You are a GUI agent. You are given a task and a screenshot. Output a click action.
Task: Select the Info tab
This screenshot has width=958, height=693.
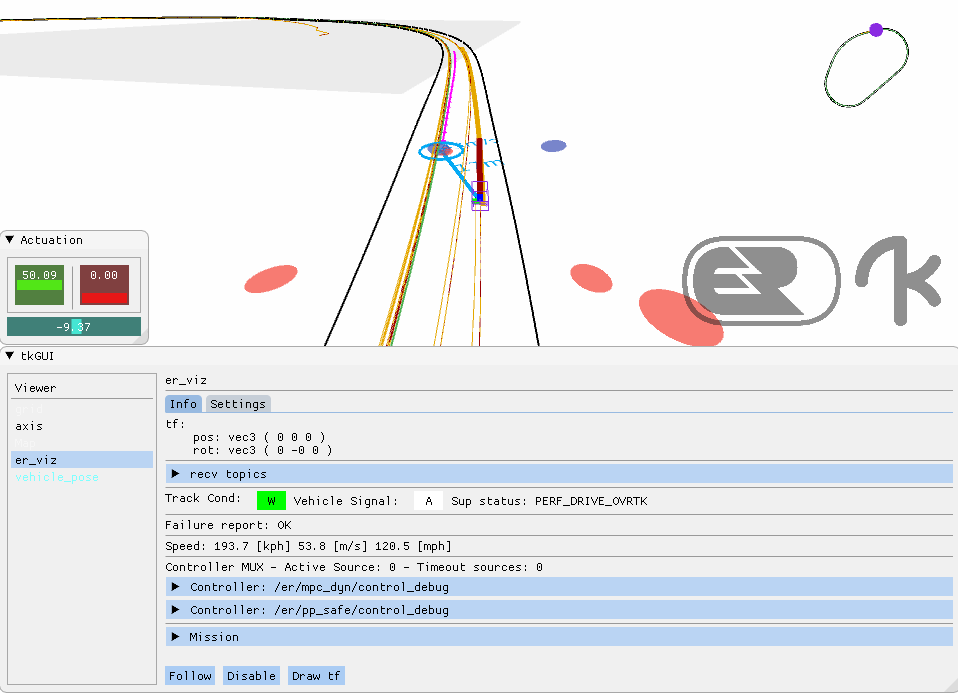click(183, 404)
